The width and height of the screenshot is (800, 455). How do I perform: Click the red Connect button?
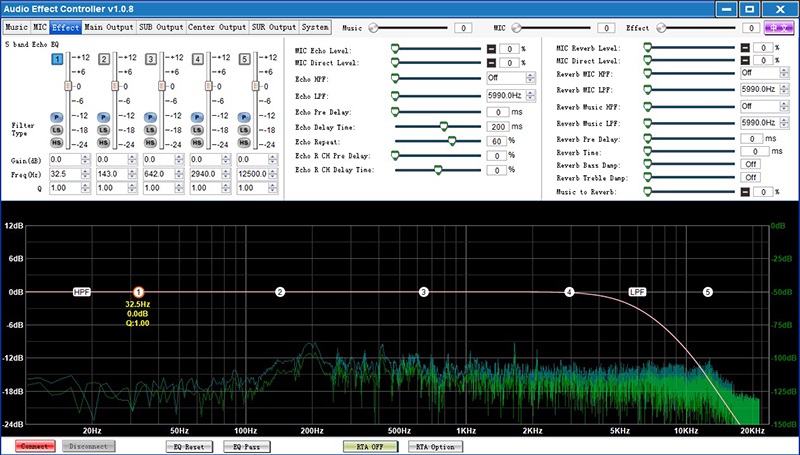pos(33,446)
